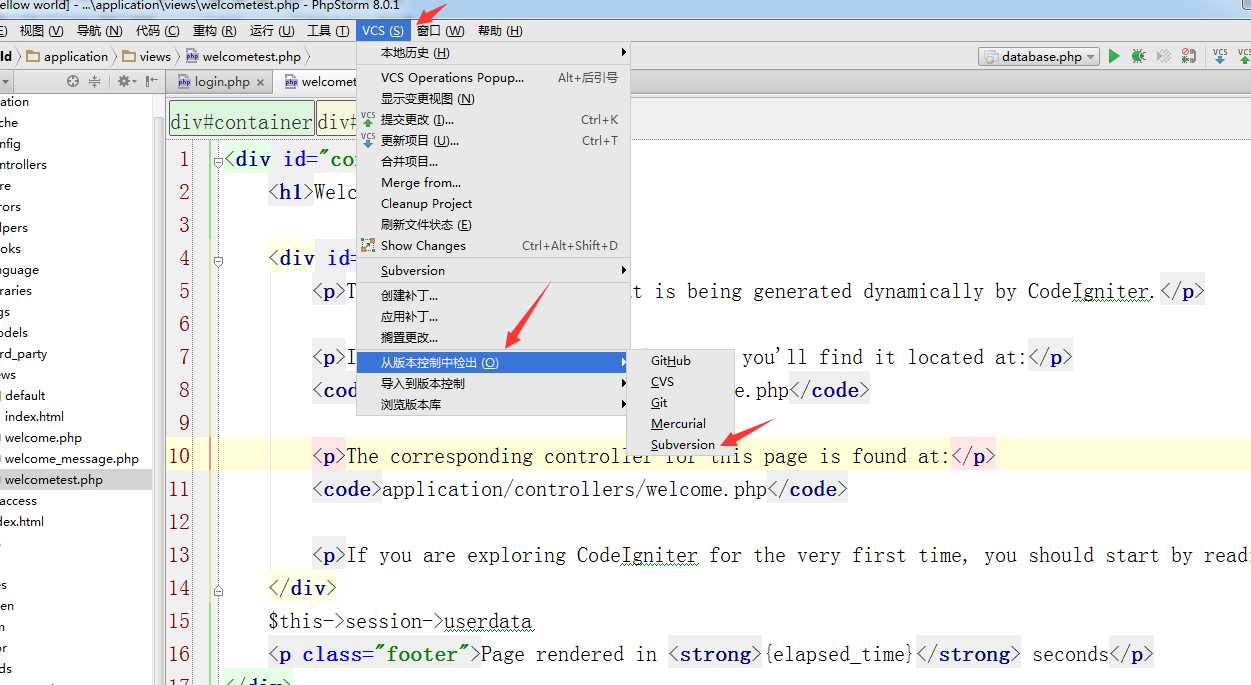Screen dimensions: 1251x685
Task: Toggle listening for debug connections icon
Action: pos(1188,57)
